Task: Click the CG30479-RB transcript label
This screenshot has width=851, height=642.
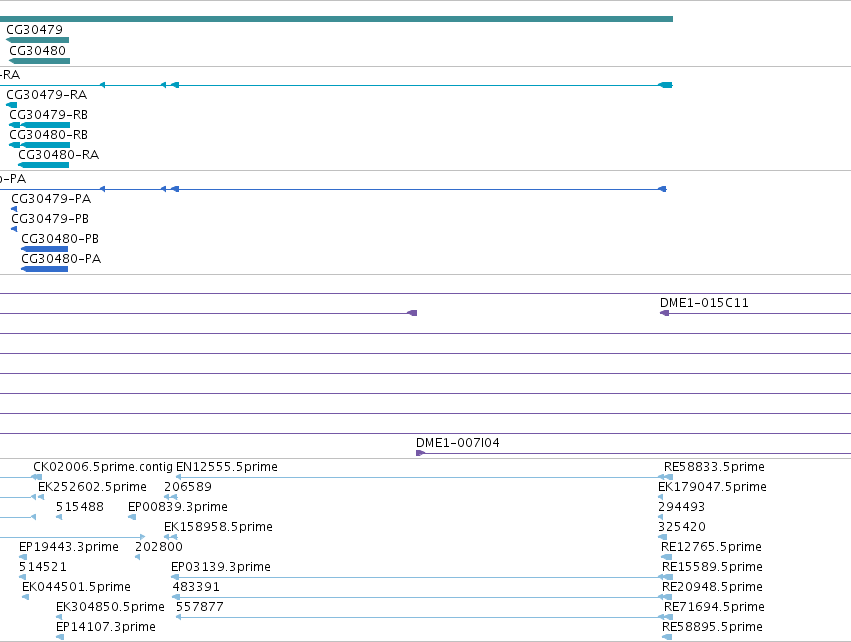Action: [48, 115]
